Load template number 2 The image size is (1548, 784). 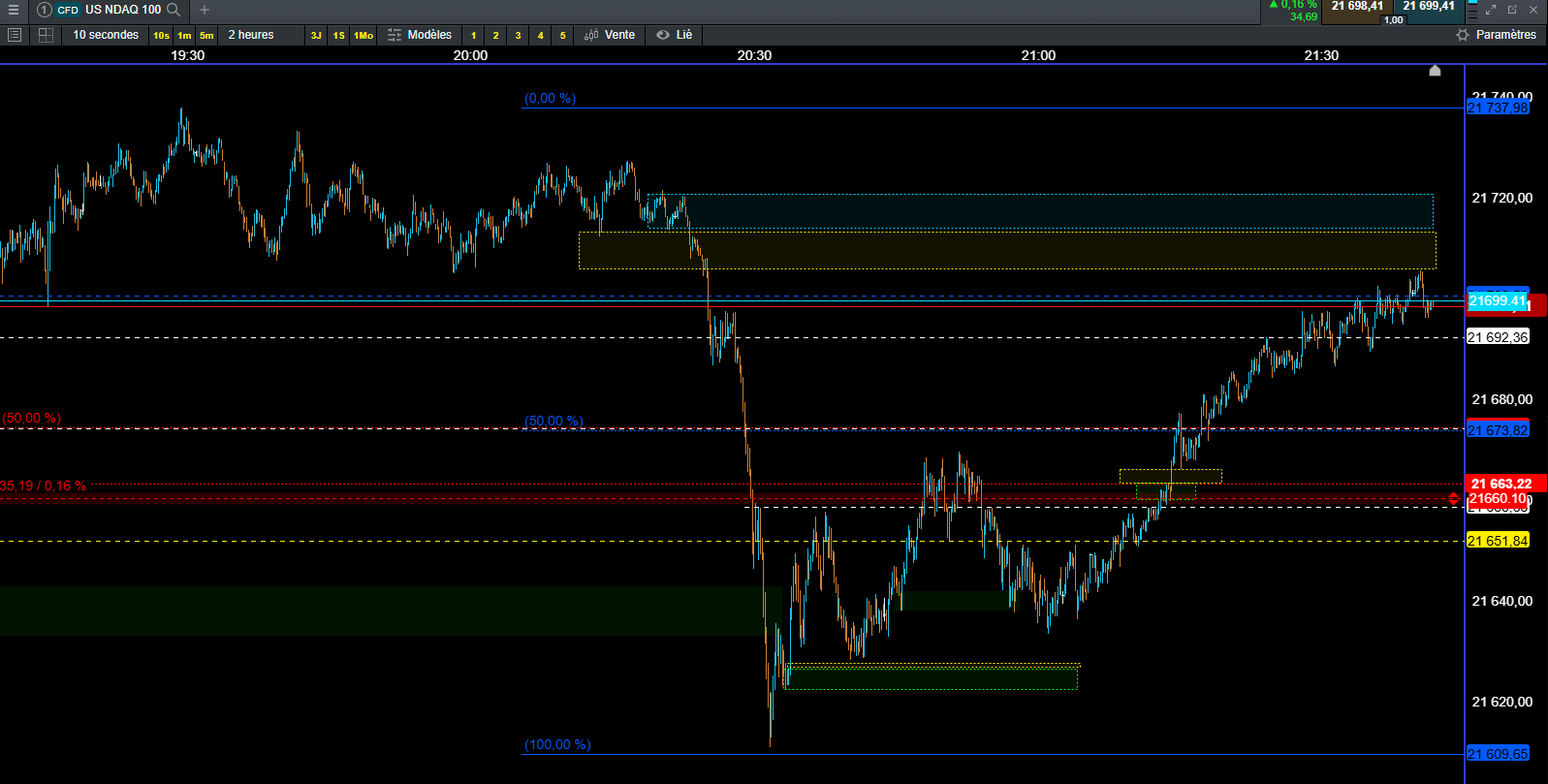point(495,36)
